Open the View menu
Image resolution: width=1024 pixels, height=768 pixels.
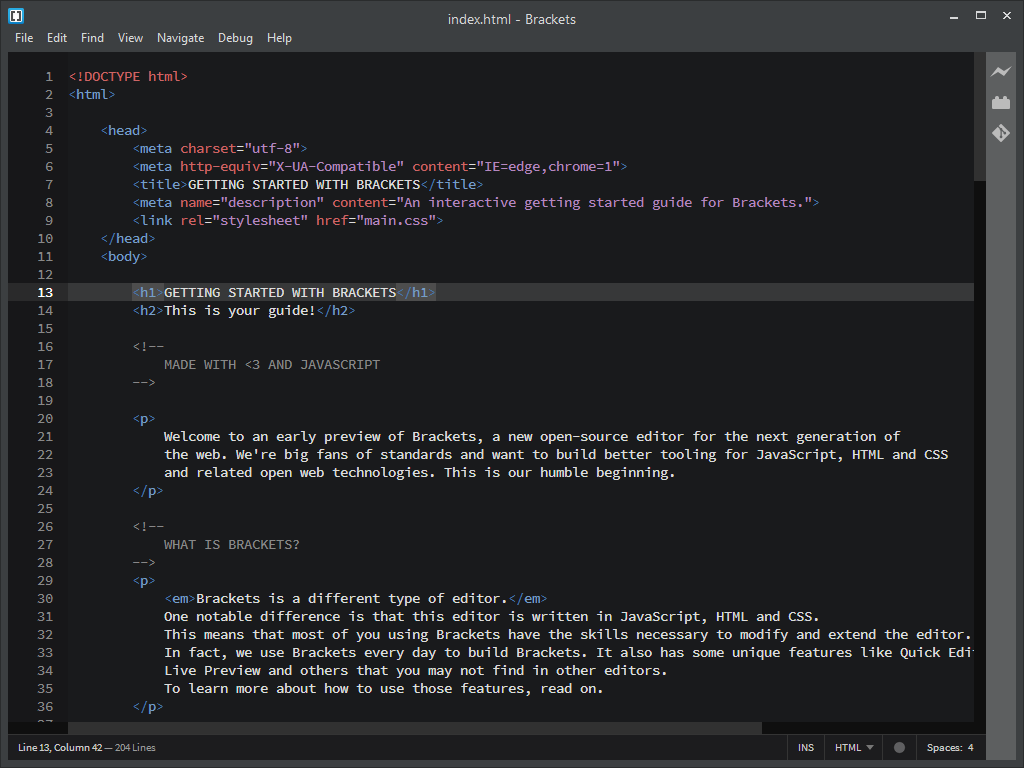[130, 38]
